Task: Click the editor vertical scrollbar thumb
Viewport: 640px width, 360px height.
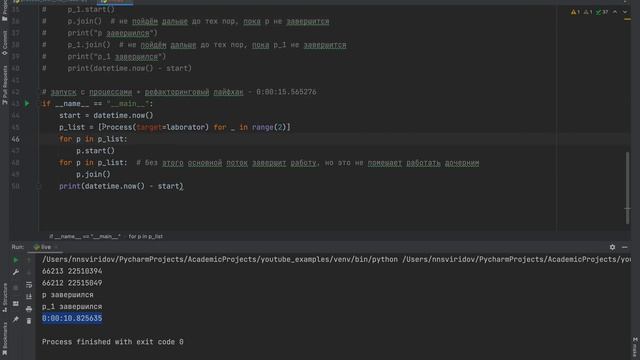Action: [x=627, y=188]
